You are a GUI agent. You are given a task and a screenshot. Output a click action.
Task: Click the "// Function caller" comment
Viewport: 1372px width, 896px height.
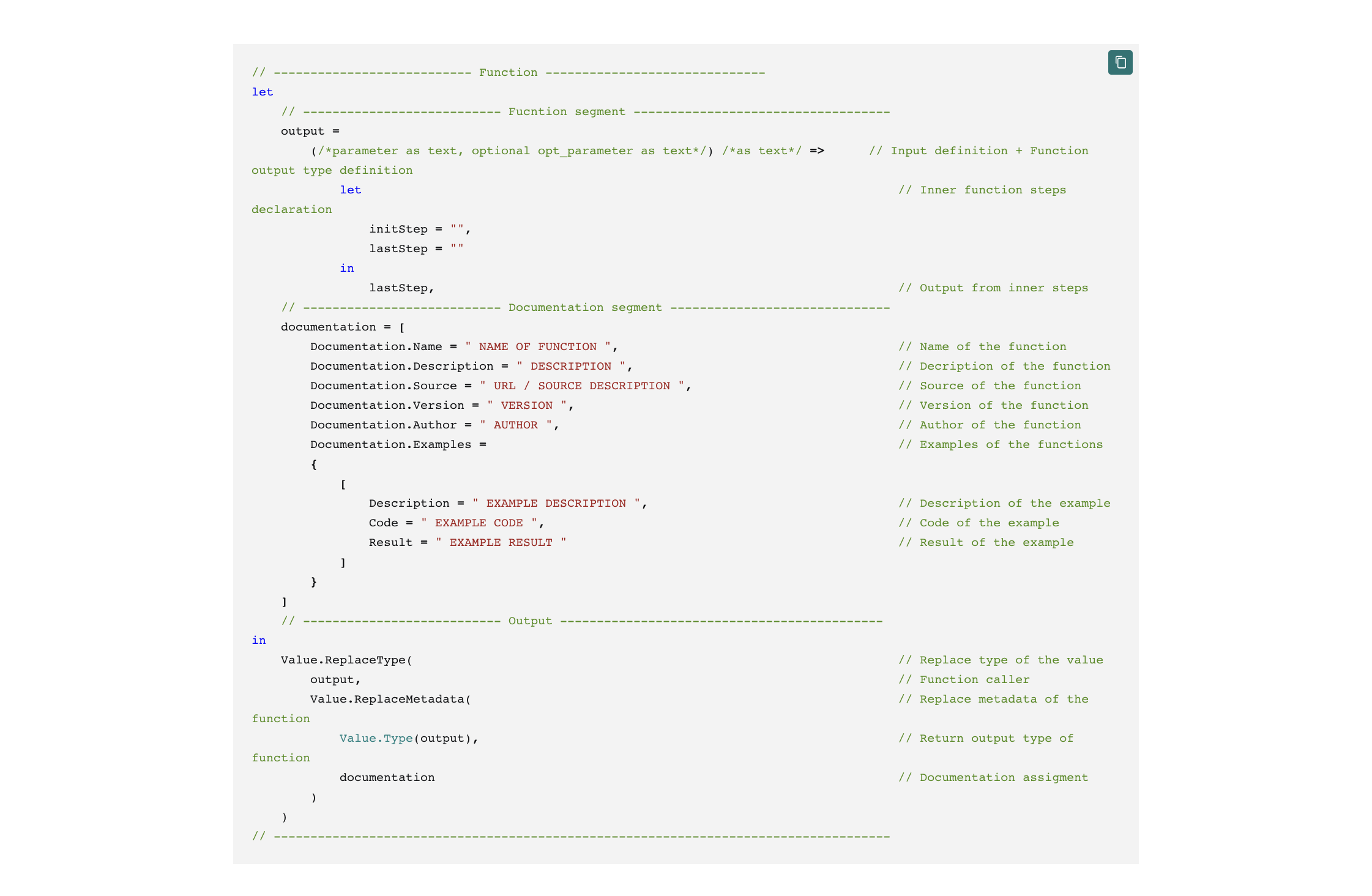tap(964, 679)
